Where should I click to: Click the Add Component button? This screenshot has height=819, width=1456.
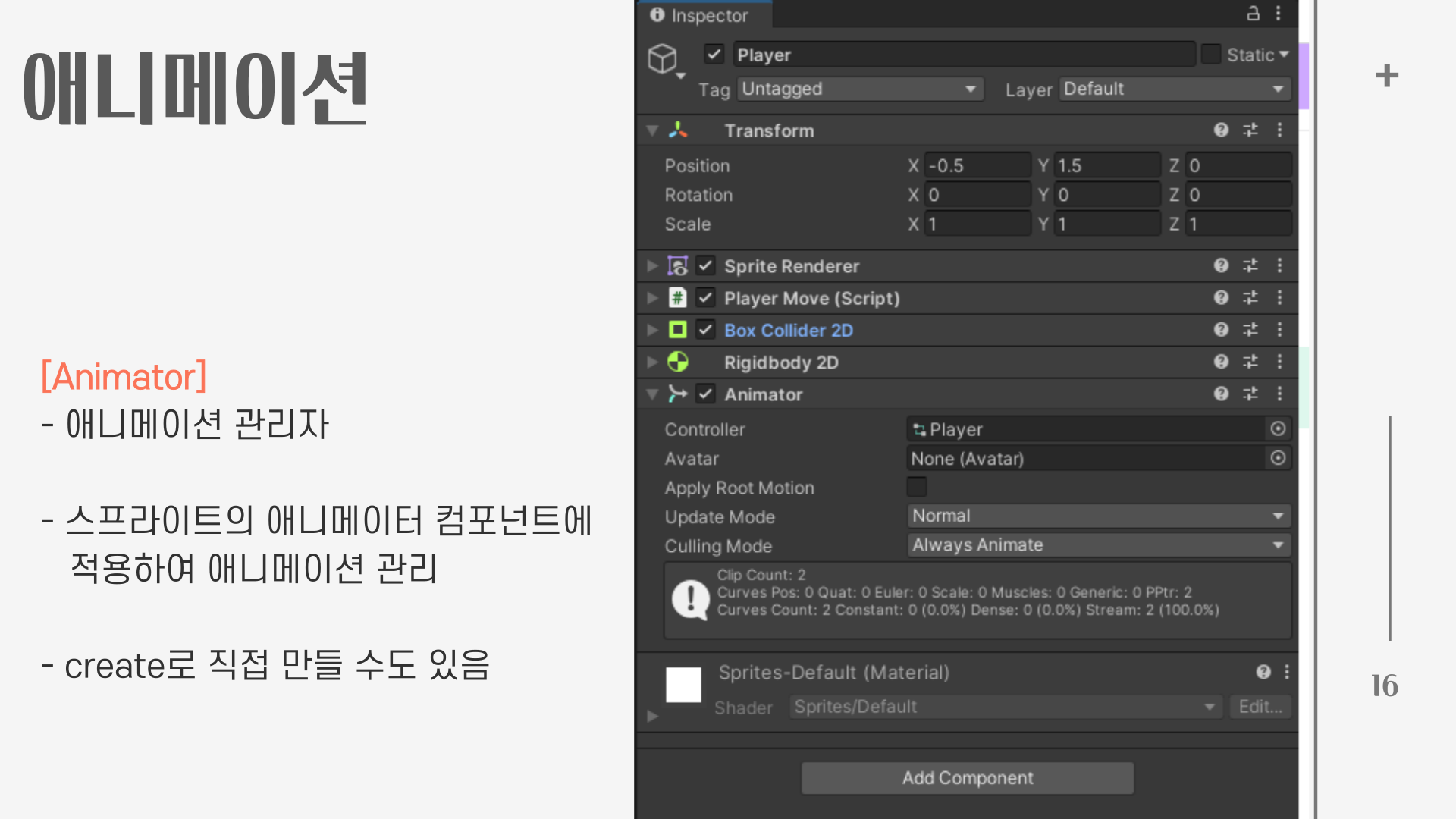click(x=967, y=778)
